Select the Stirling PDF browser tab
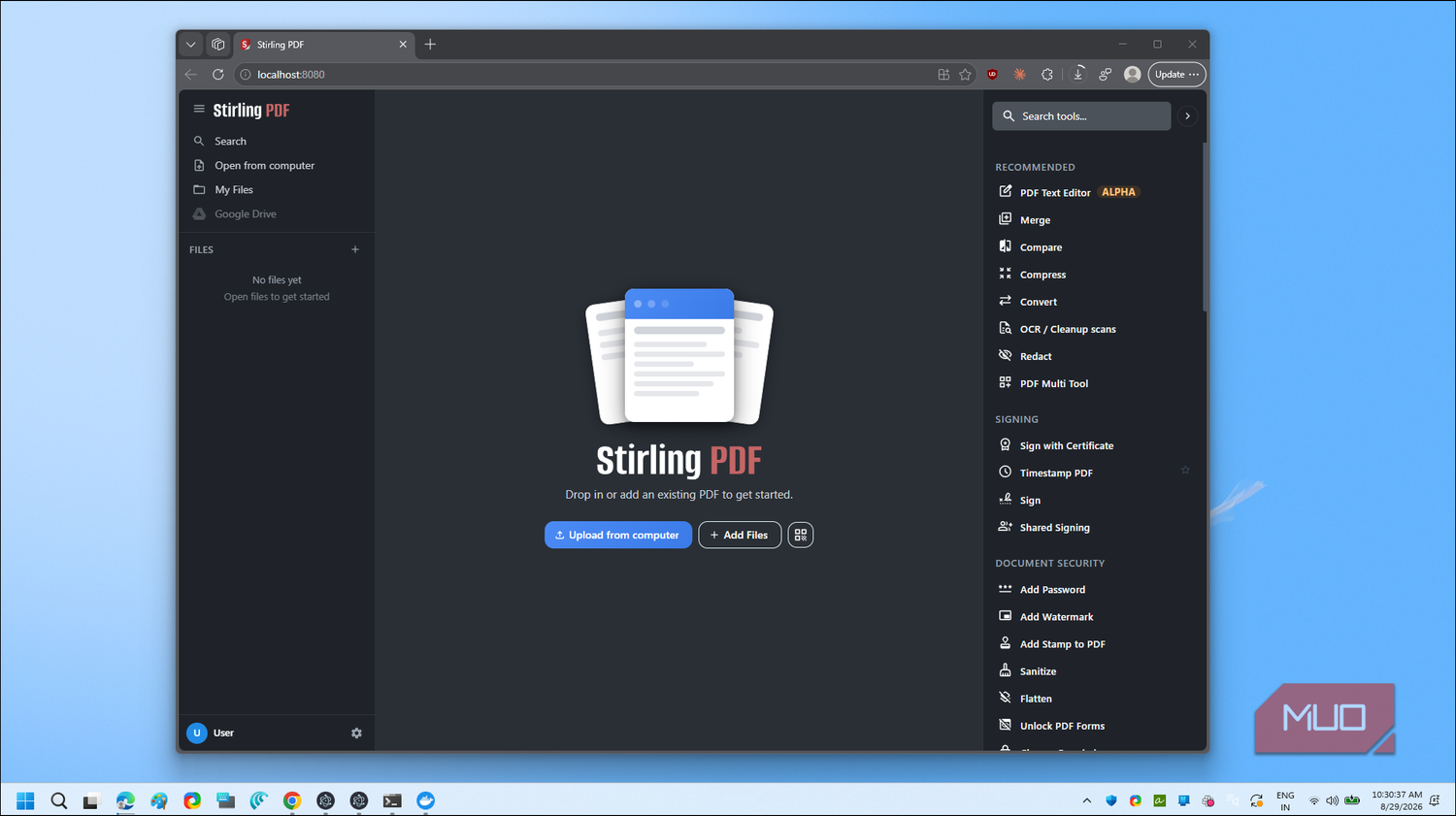The height and width of the screenshot is (816, 1456). pyautogui.click(x=324, y=44)
